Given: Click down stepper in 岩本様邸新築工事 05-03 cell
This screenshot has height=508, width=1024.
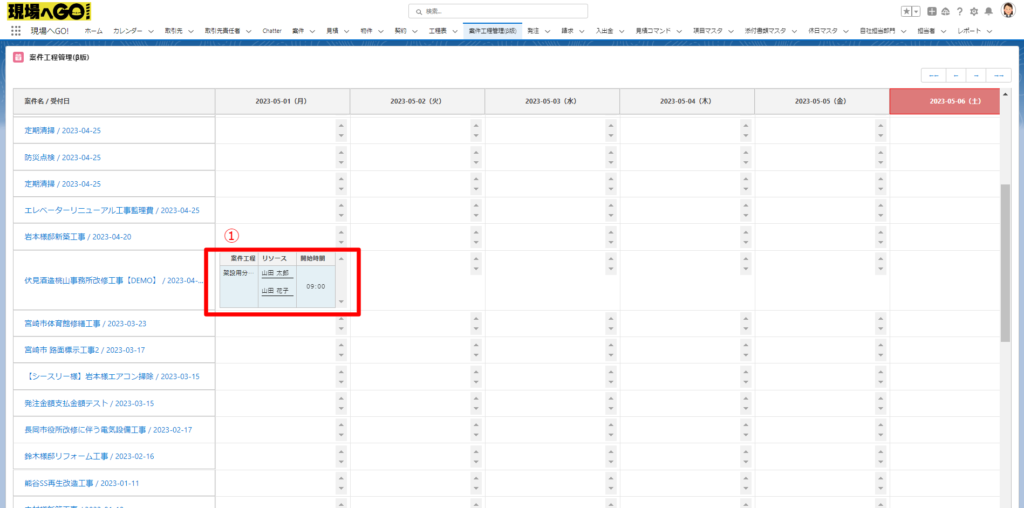Looking at the screenshot, I should coord(611,242).
